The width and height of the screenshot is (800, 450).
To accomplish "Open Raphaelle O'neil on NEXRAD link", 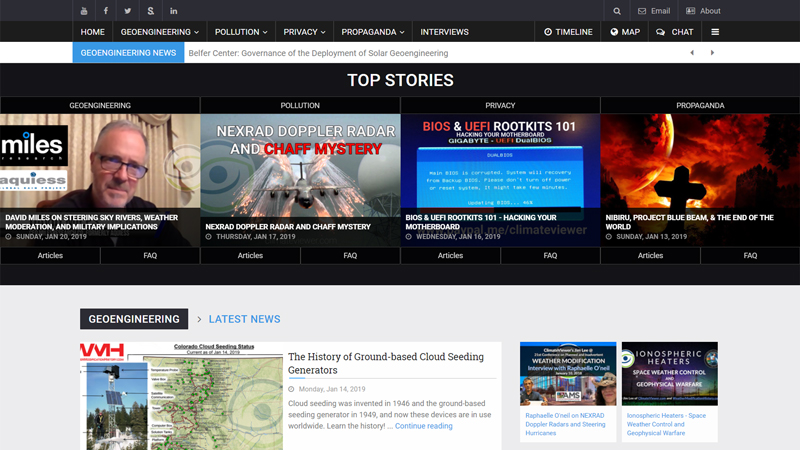I will click(x=565, y=424).
